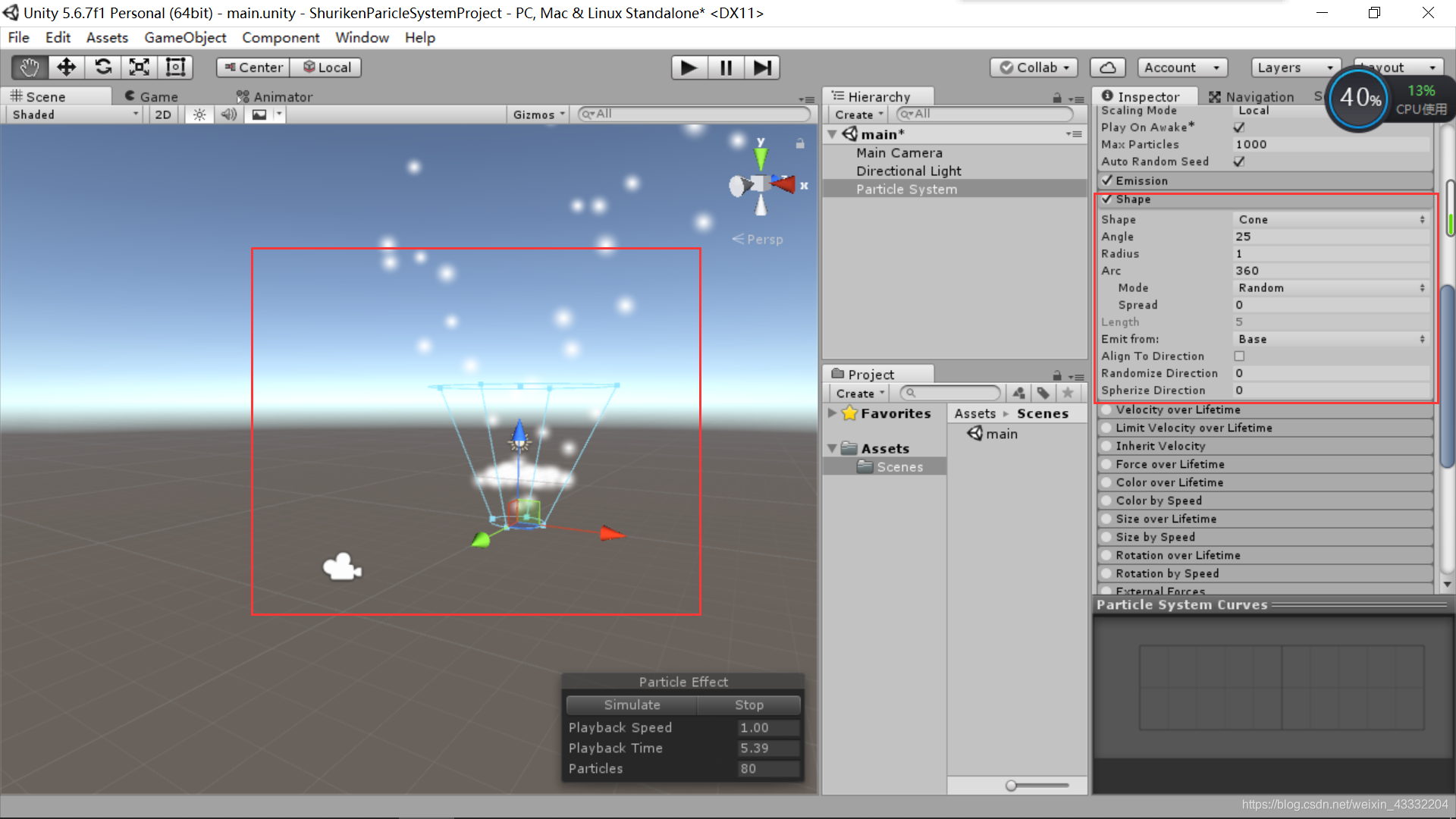This screenshot has width=1456, height=819.
Task: Open Project search by label icon
Action: click(1043, 393)
